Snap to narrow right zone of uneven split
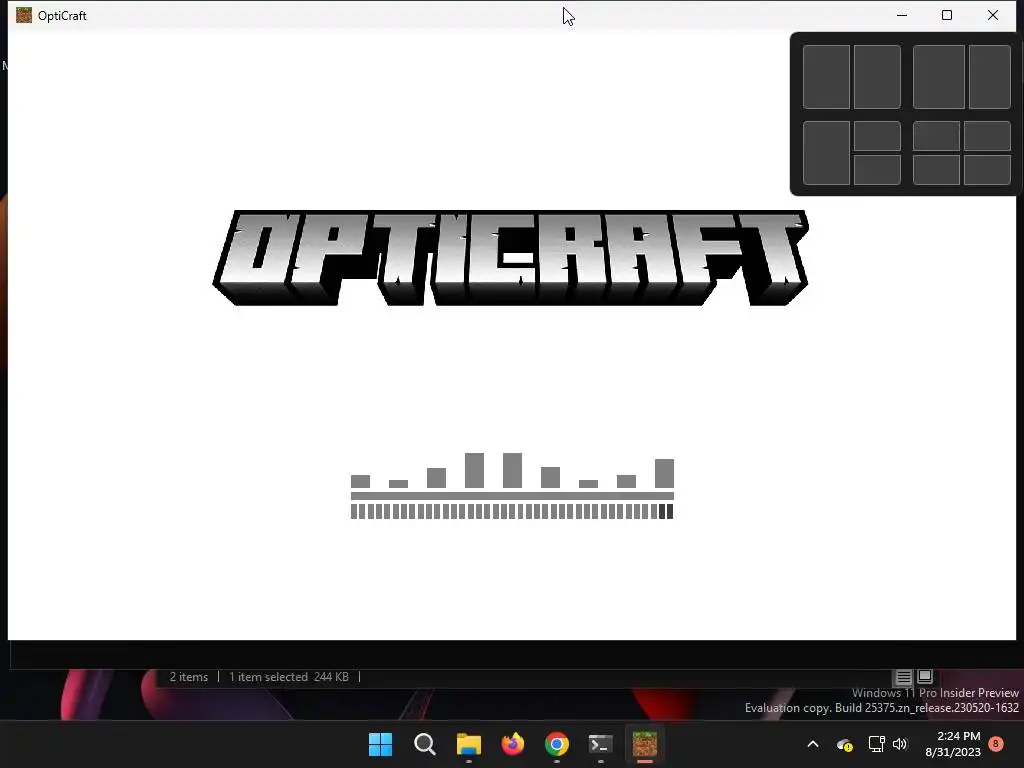 tap(990, 77)
